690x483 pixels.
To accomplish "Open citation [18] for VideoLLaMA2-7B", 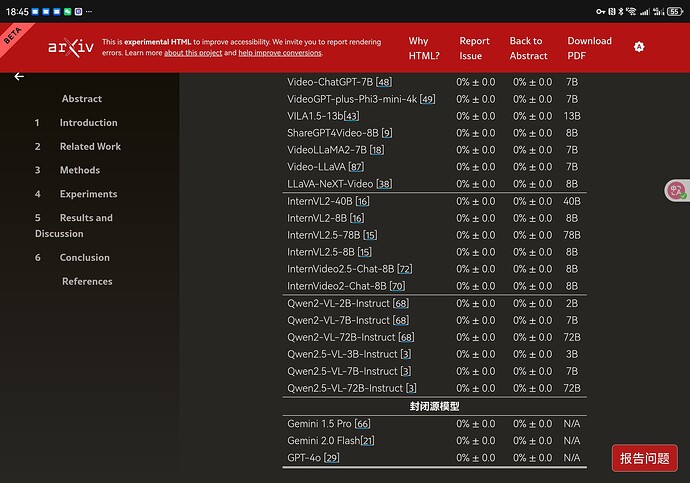I will 377,150.
